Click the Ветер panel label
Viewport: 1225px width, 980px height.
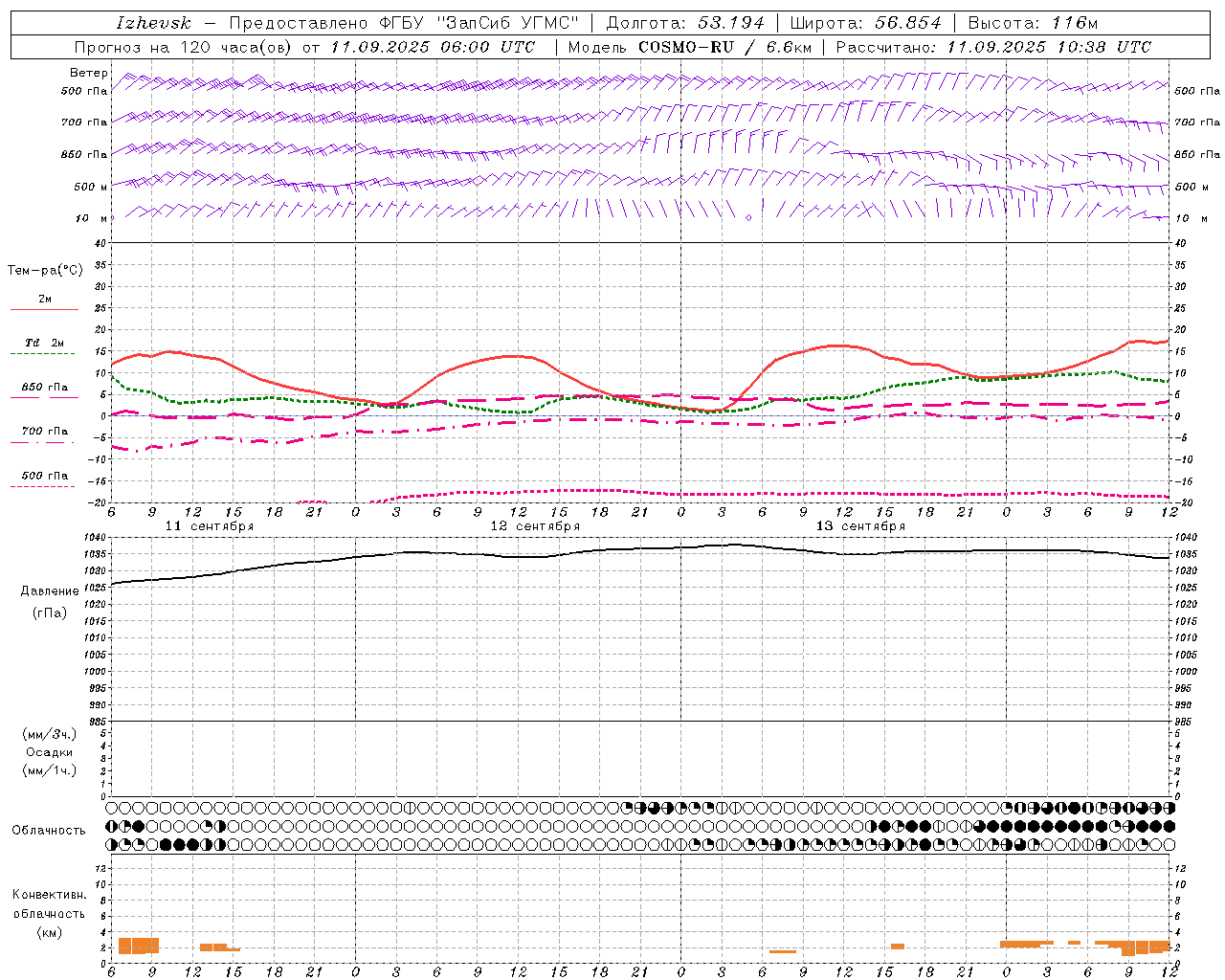(88, 73)
